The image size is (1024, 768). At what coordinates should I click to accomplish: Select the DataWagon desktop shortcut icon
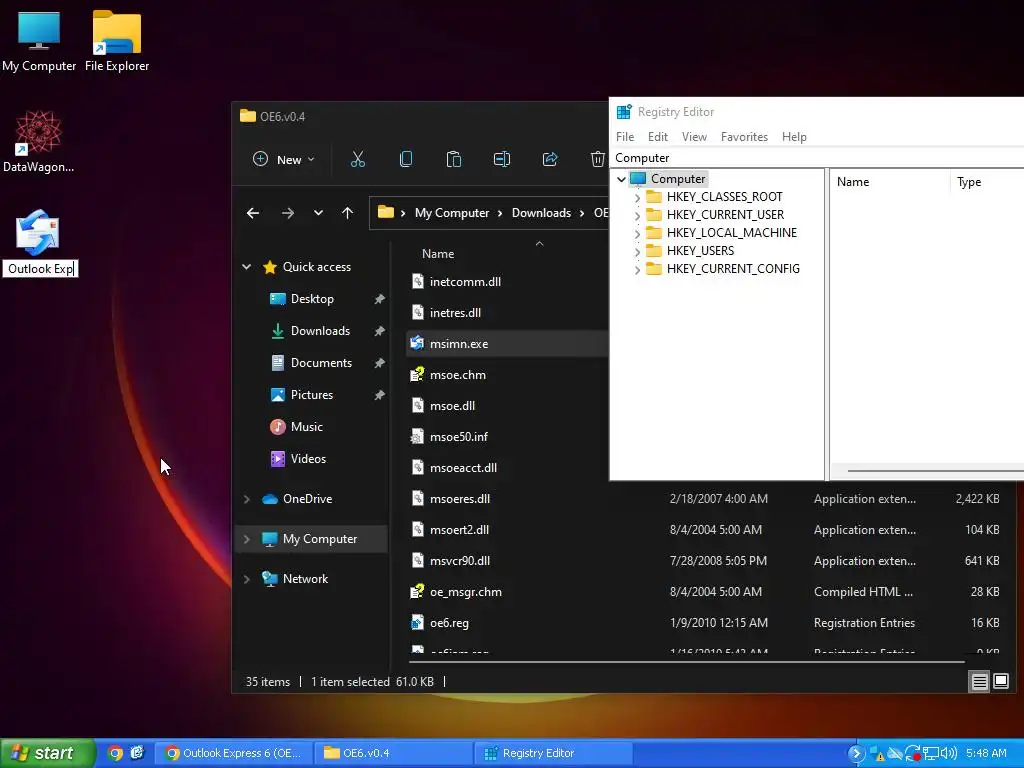39,133
